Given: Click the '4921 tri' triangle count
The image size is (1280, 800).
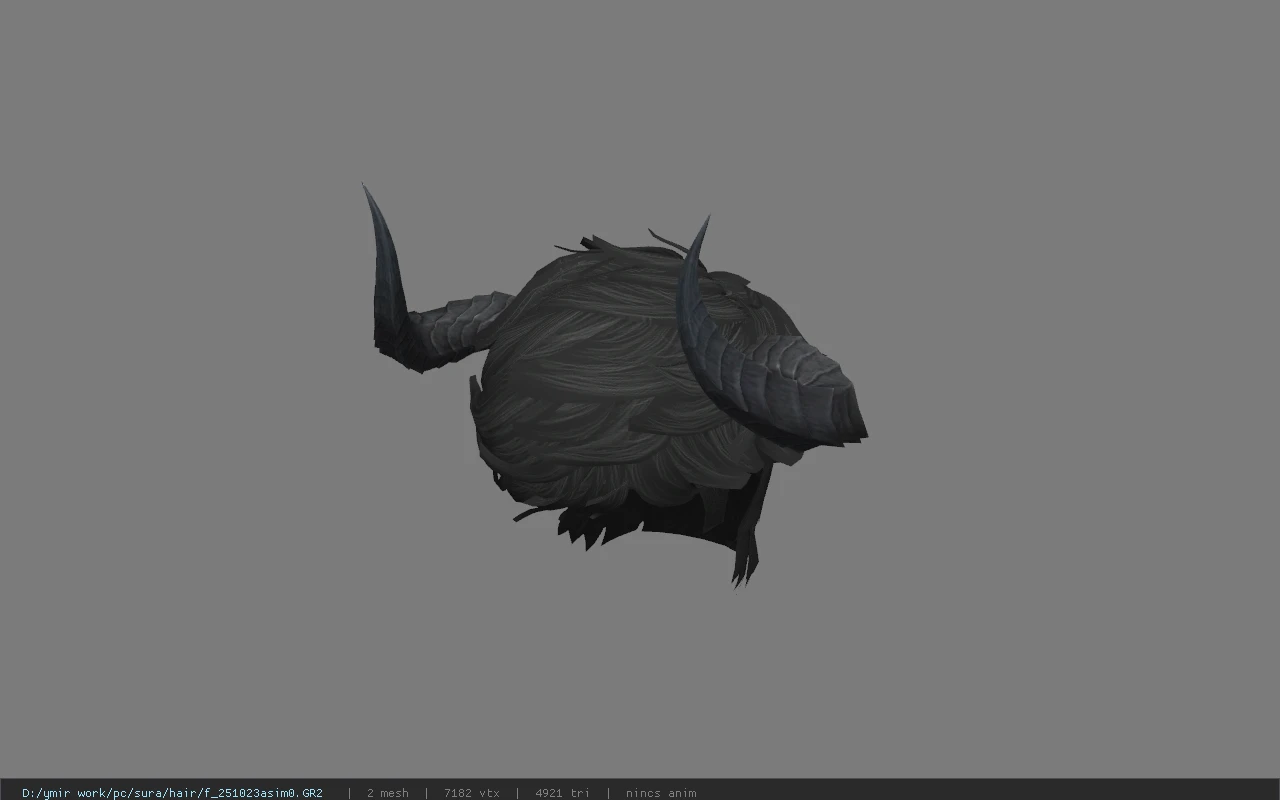Looking at the screenshot, I should [x=562, y=793].
